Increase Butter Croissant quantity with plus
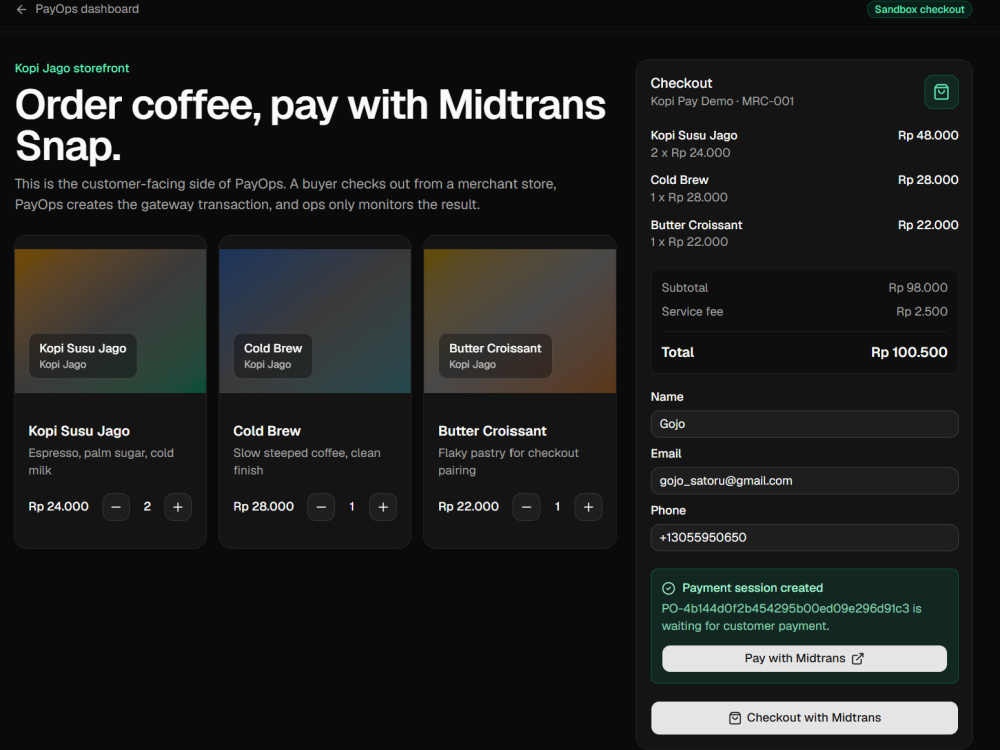This screenshot has height=750, width=1000. pos(588,507)
